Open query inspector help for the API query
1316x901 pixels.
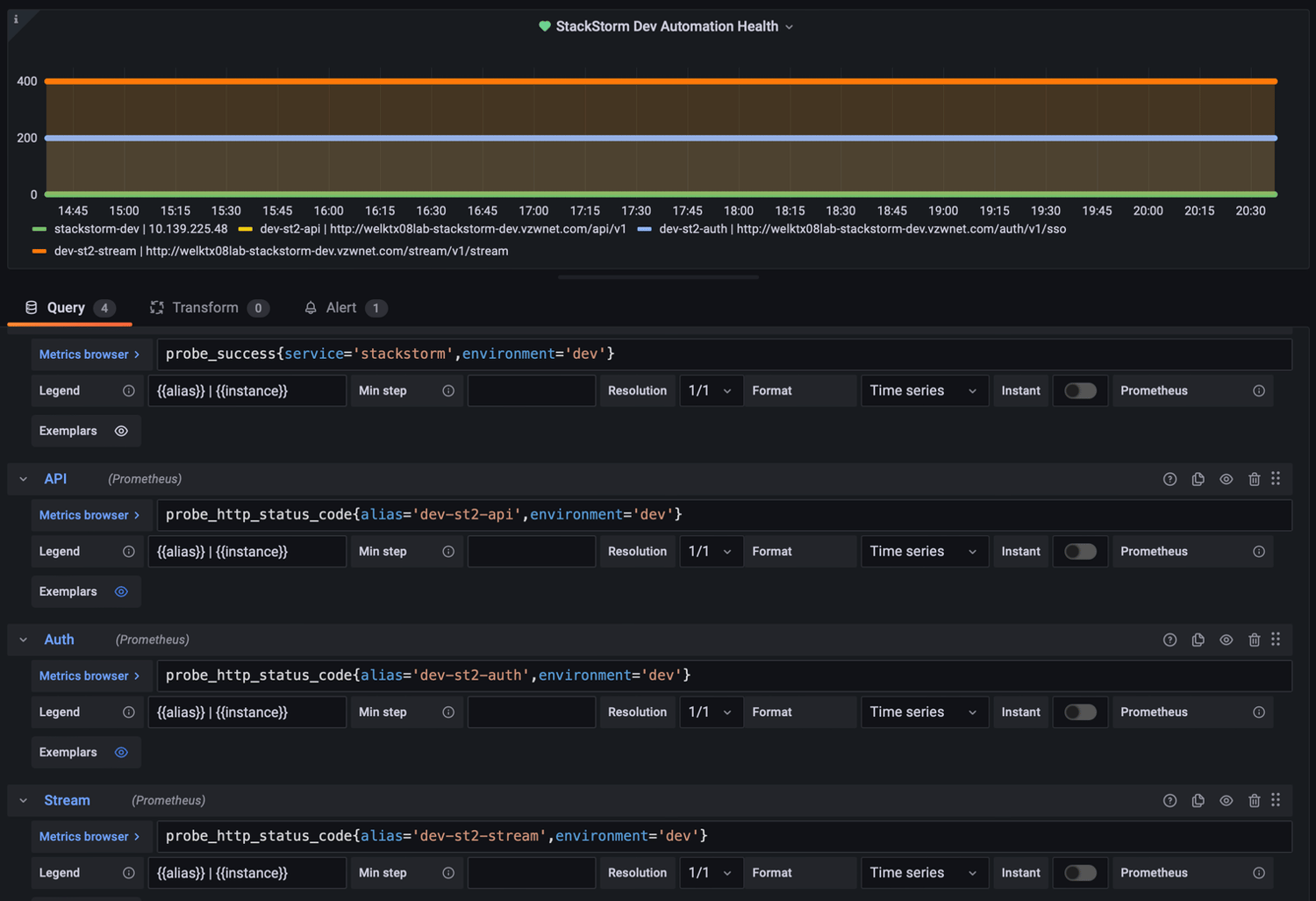point(1169,479)
